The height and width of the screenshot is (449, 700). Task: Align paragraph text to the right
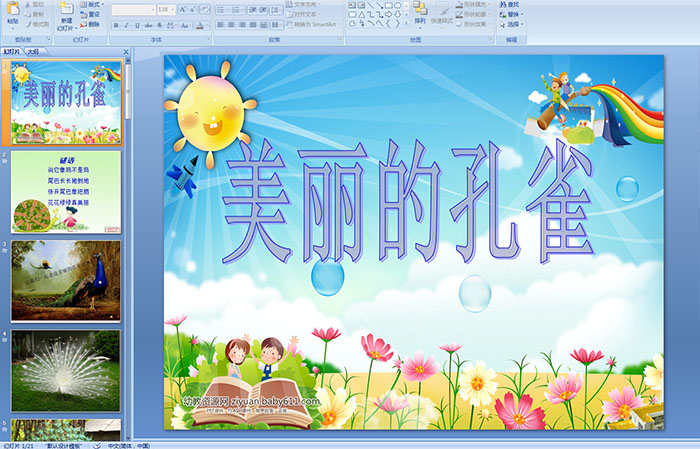pos(242,25)
